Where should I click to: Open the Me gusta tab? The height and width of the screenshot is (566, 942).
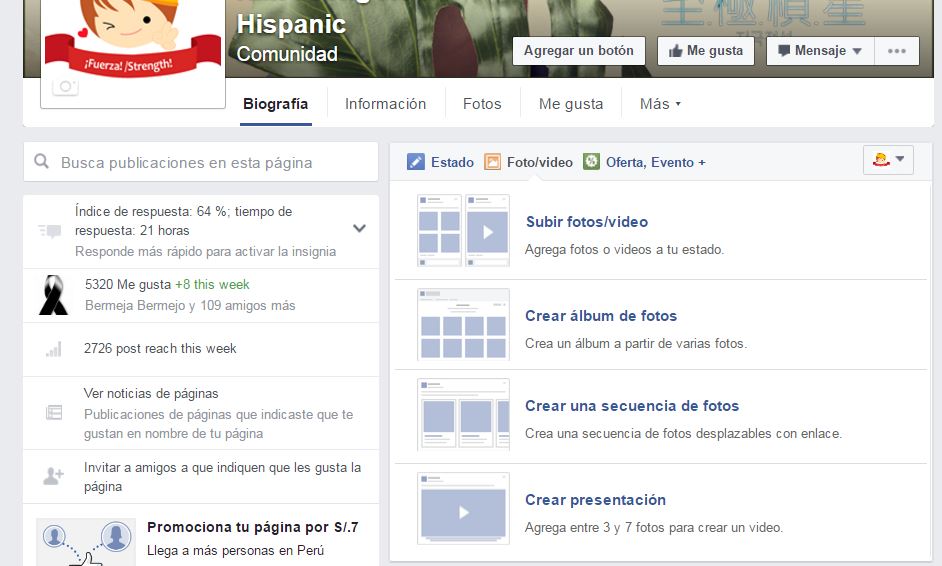[571, 104]
